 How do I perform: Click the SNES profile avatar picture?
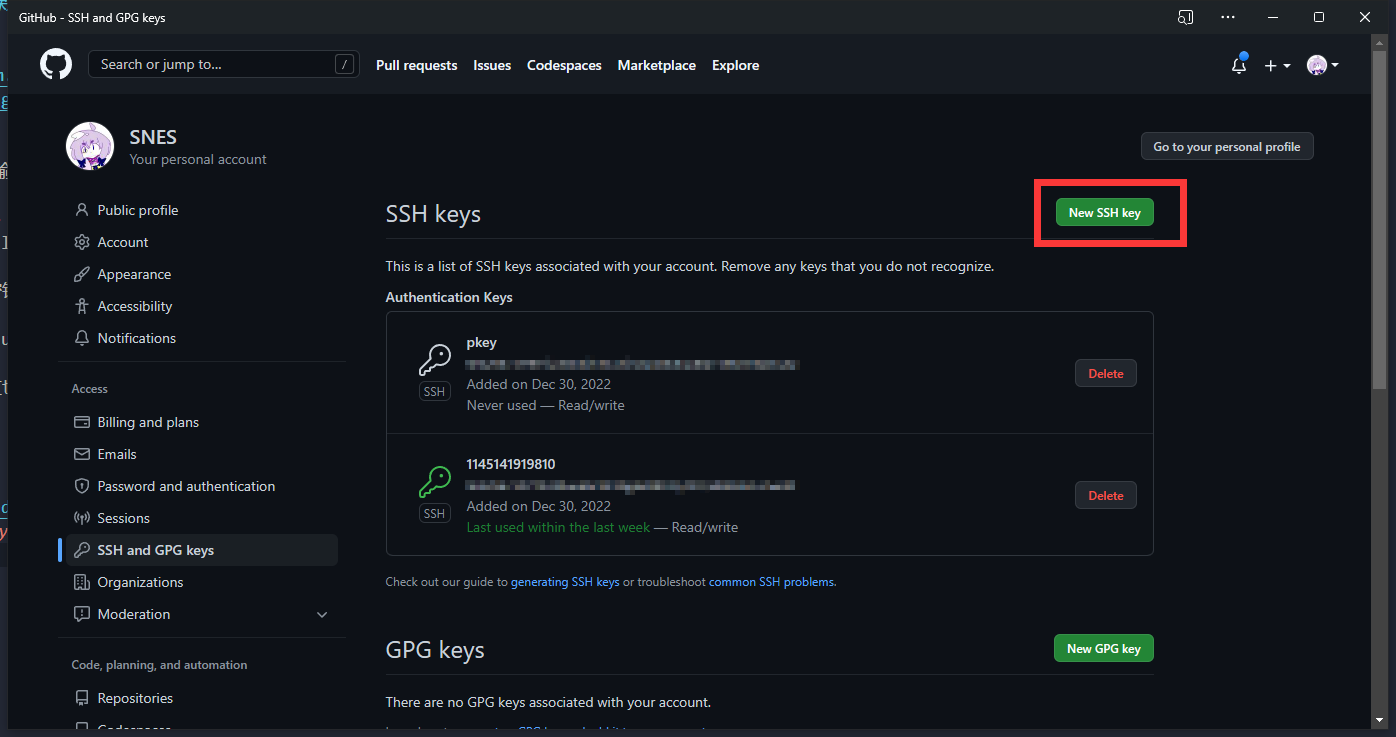pos(90,146)
